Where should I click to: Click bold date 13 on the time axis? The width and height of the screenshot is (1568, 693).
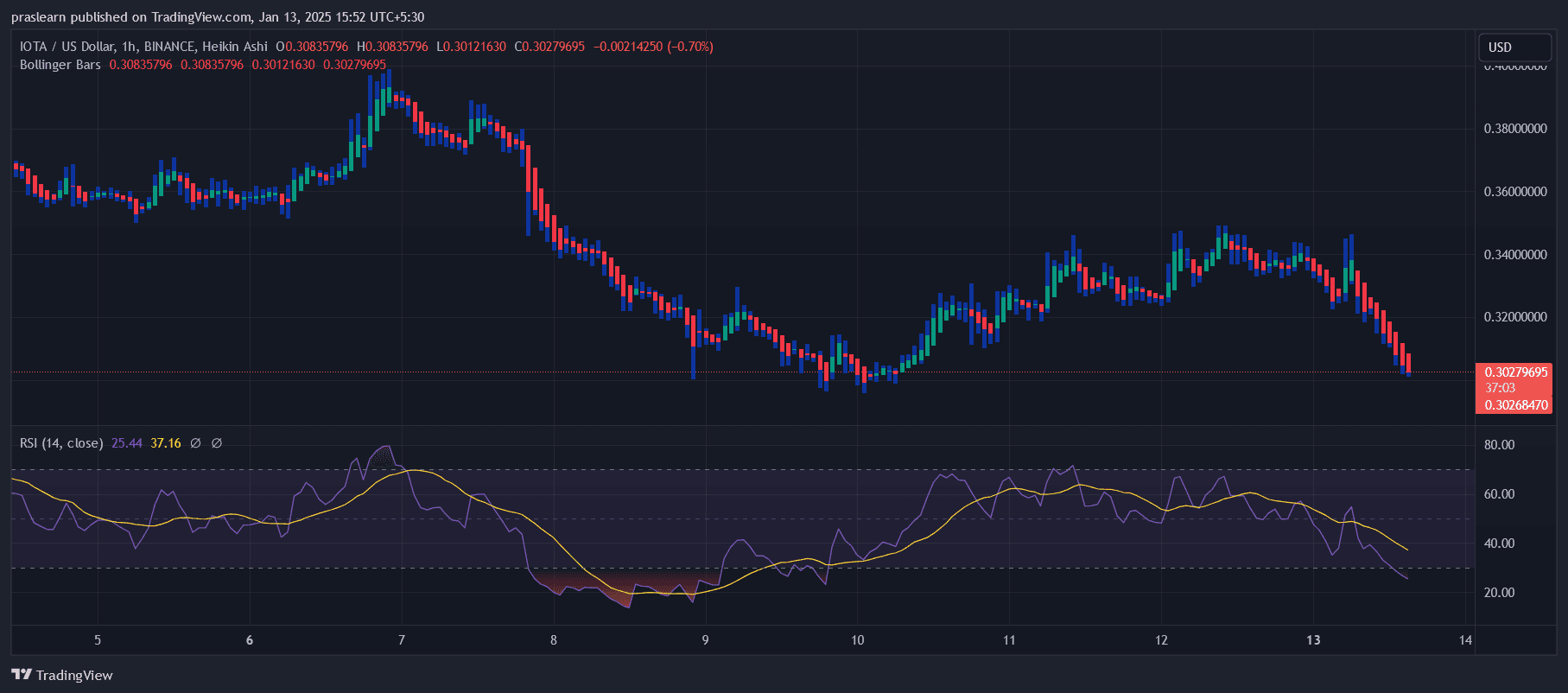click(1313, 640)
